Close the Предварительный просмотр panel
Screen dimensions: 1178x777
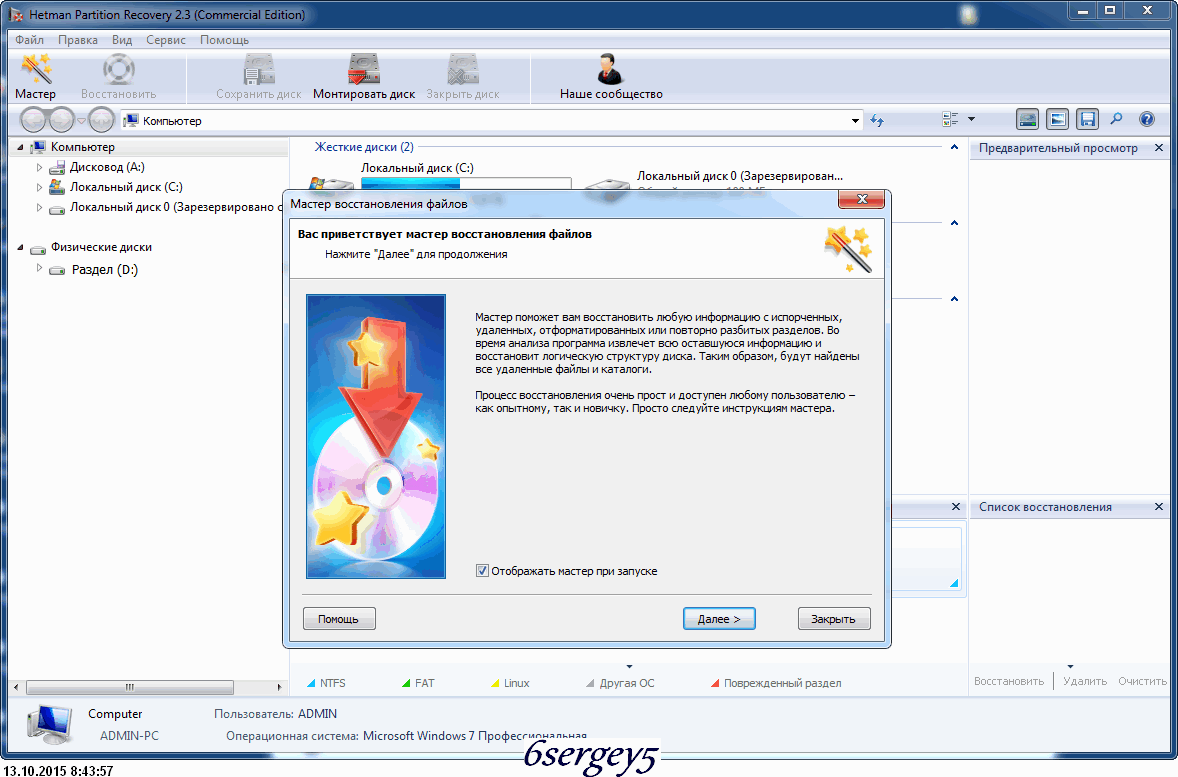coord(1158,148)
